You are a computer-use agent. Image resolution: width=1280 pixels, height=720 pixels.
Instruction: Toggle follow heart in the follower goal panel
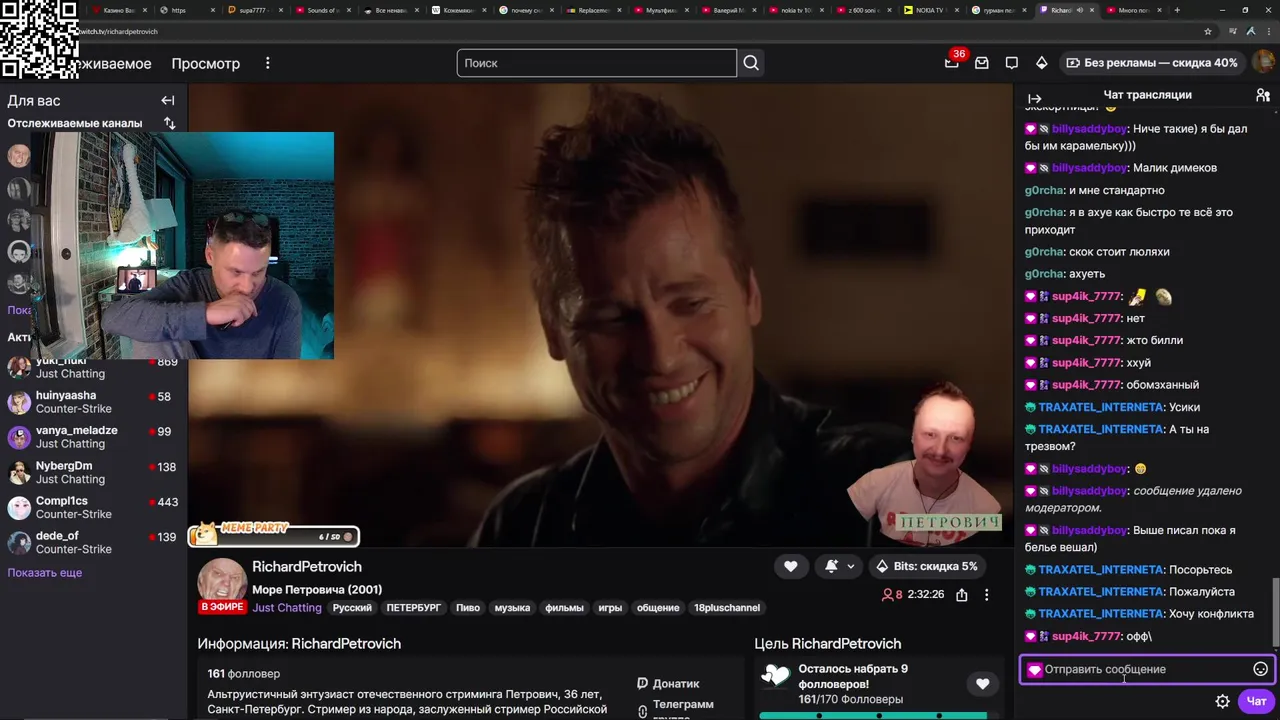pos(982,684)
